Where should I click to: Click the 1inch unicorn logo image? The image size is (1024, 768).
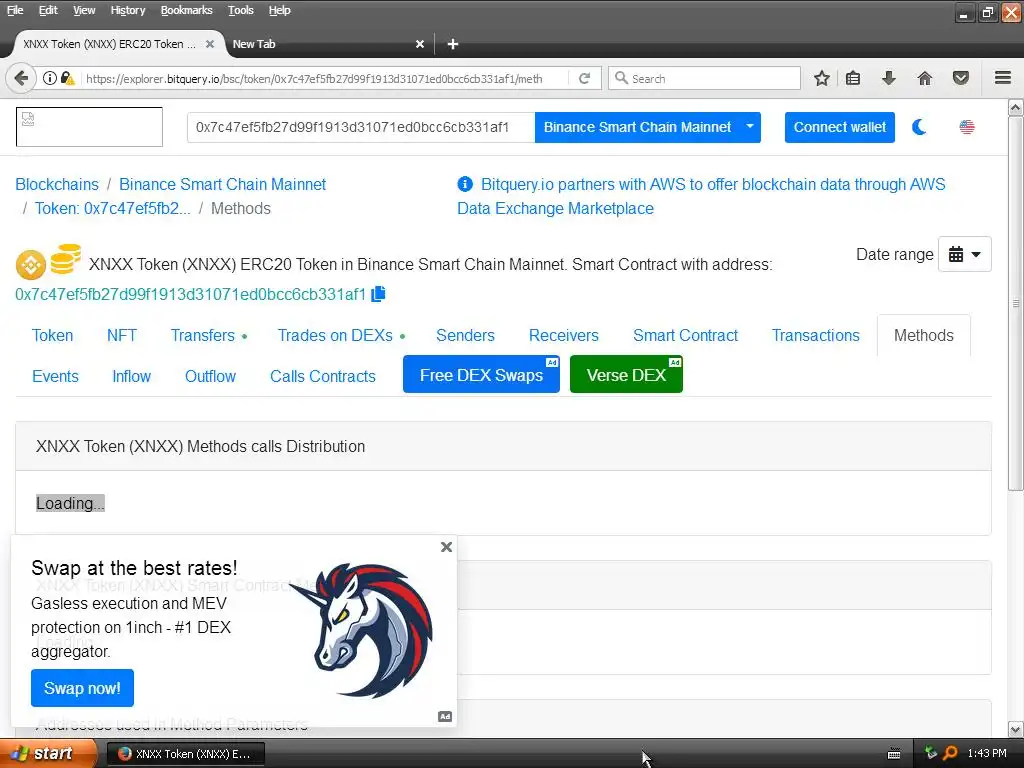[361, 629]
